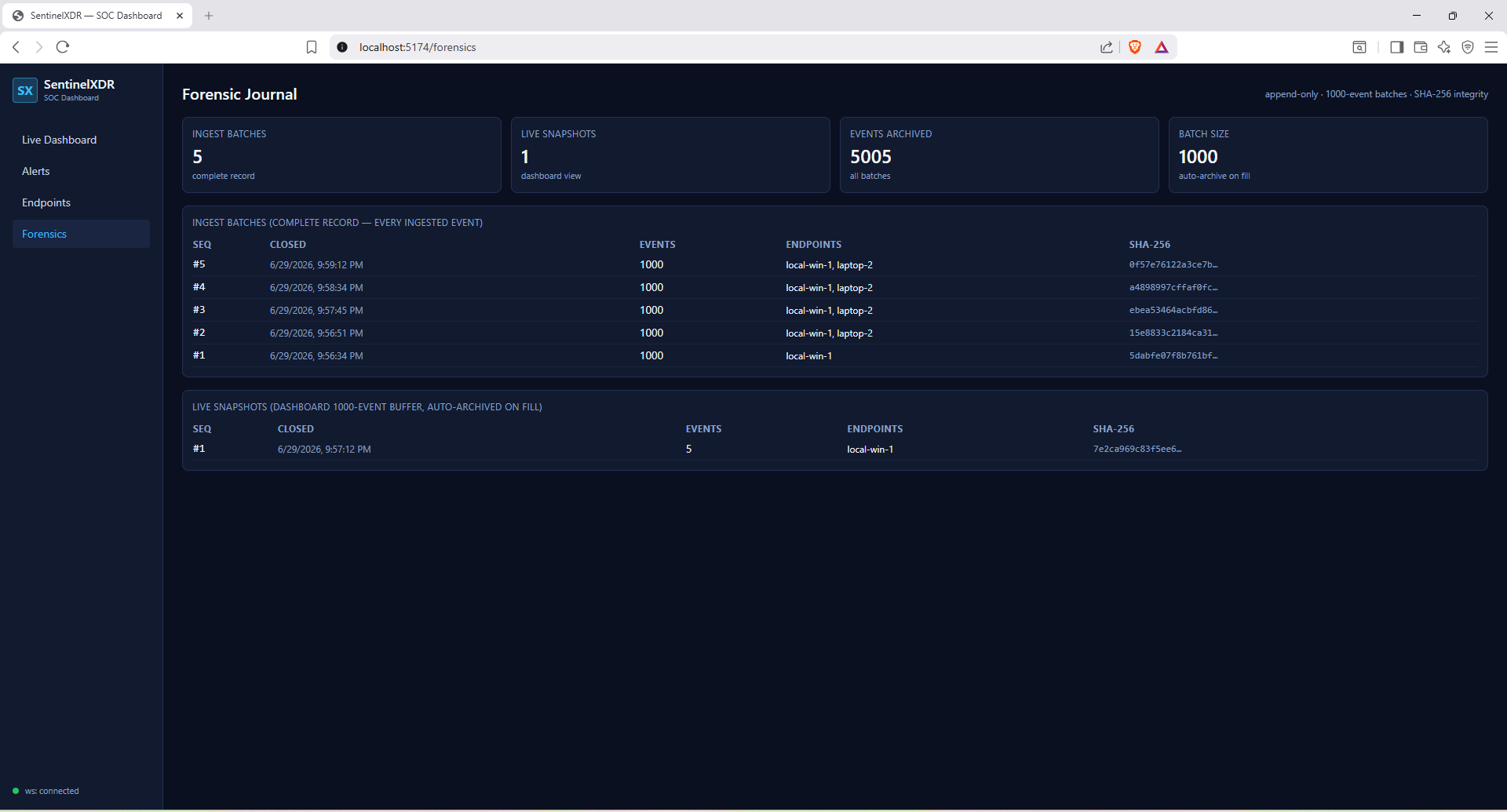1507x812 pixels.
Task: Click the snapshot events count 5
Action: coord(689,450)
